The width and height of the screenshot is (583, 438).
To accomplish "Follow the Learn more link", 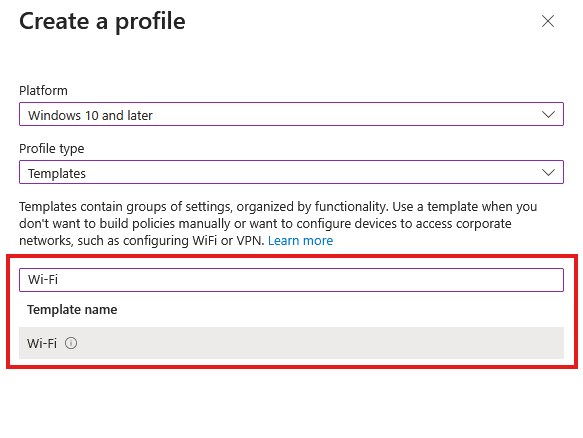I will tap(300, 241).
